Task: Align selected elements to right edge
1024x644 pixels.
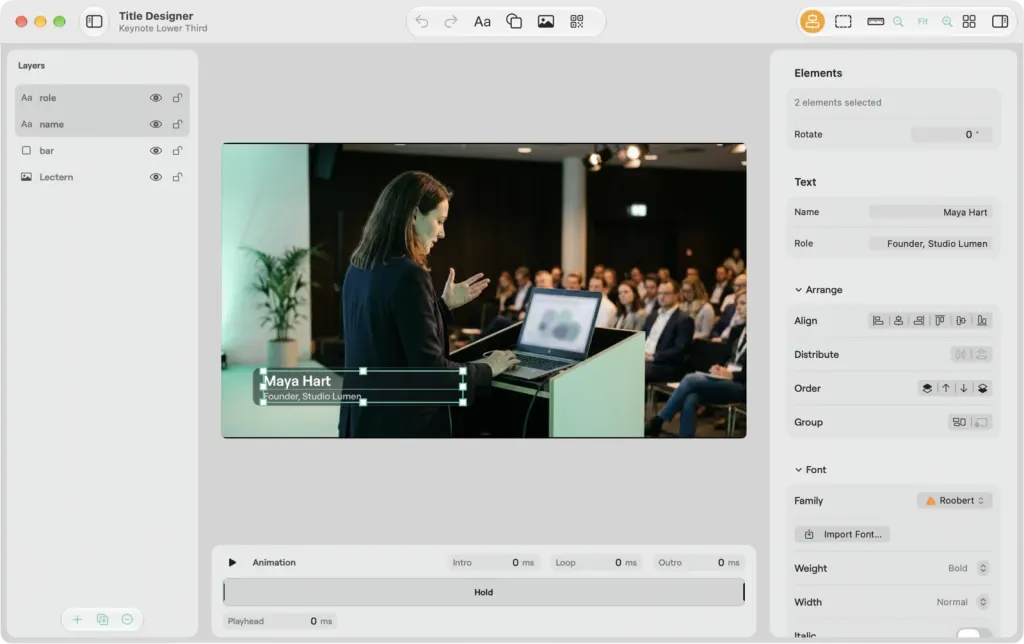Action: (919, 321)
